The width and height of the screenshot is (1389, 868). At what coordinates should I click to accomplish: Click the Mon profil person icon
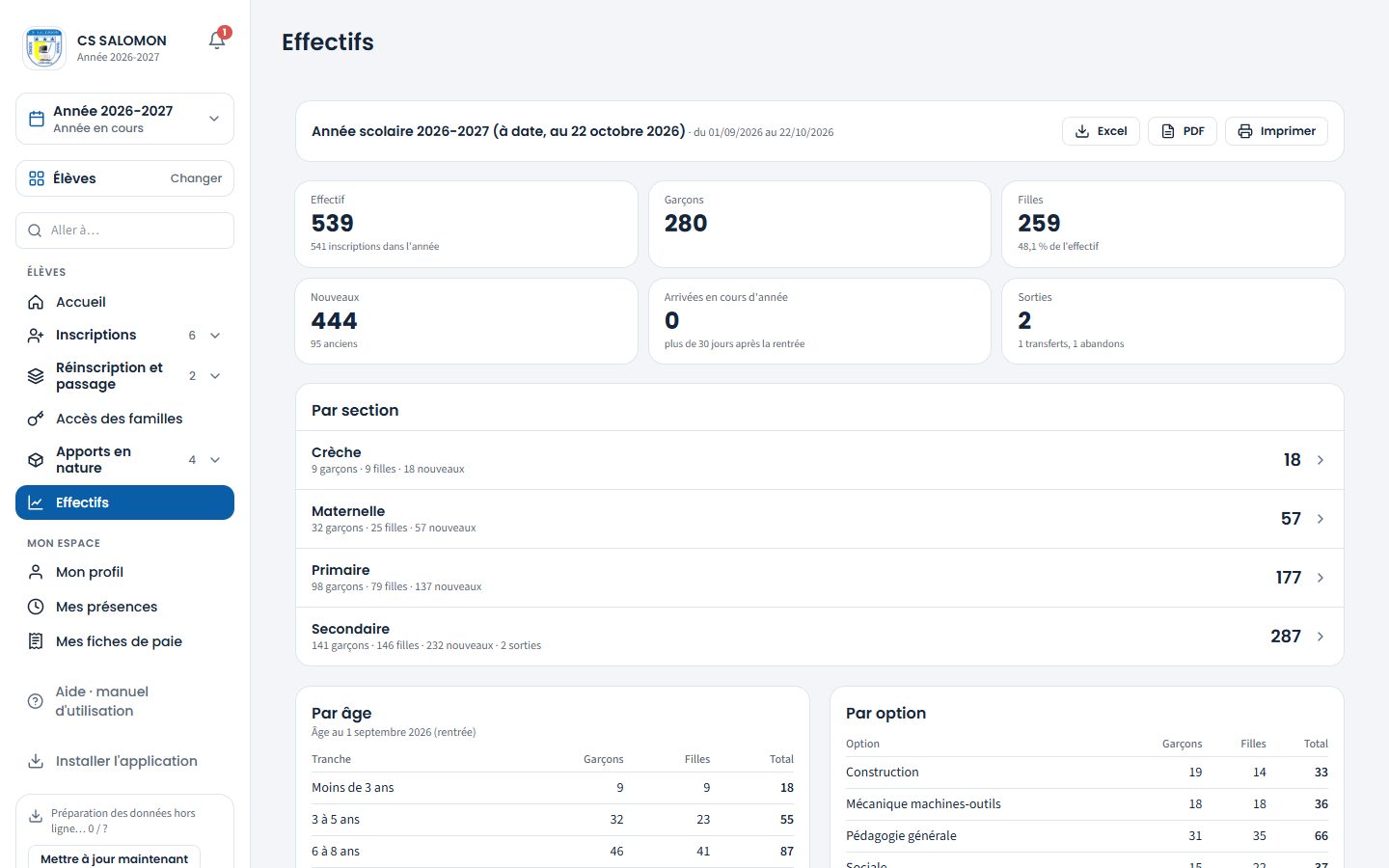(36, 572)
